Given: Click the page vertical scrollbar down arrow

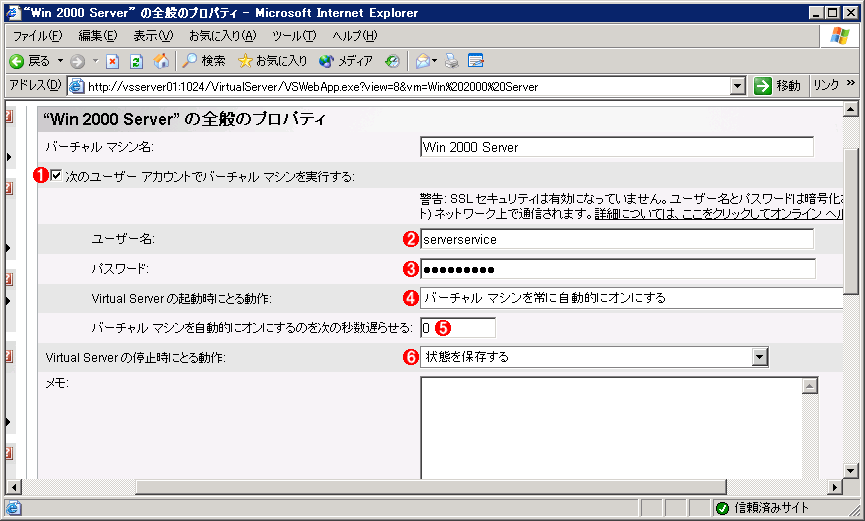Looking at the screenshot, I should click(x=850, y=471).
